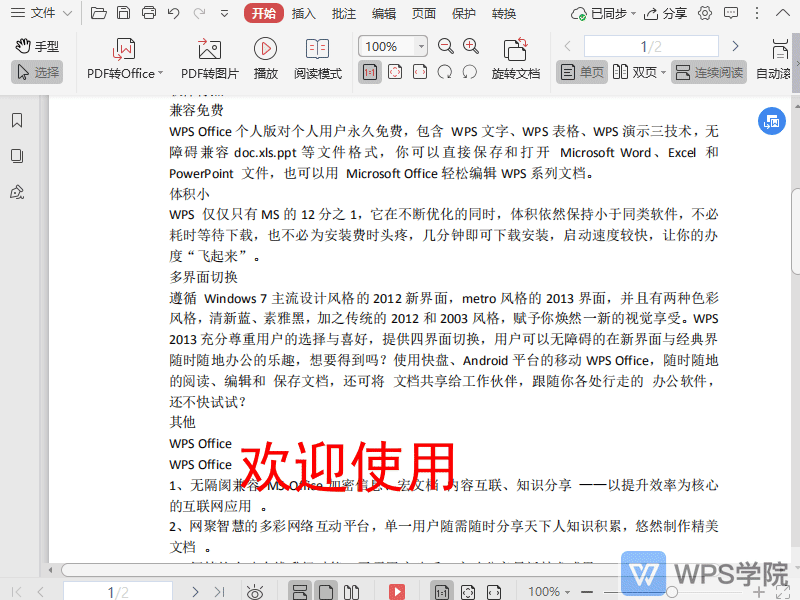Expand the zoom percentage 100% dropdown
Screen dimensions: 800x600
pyautogui.click(x=421, y=46)
